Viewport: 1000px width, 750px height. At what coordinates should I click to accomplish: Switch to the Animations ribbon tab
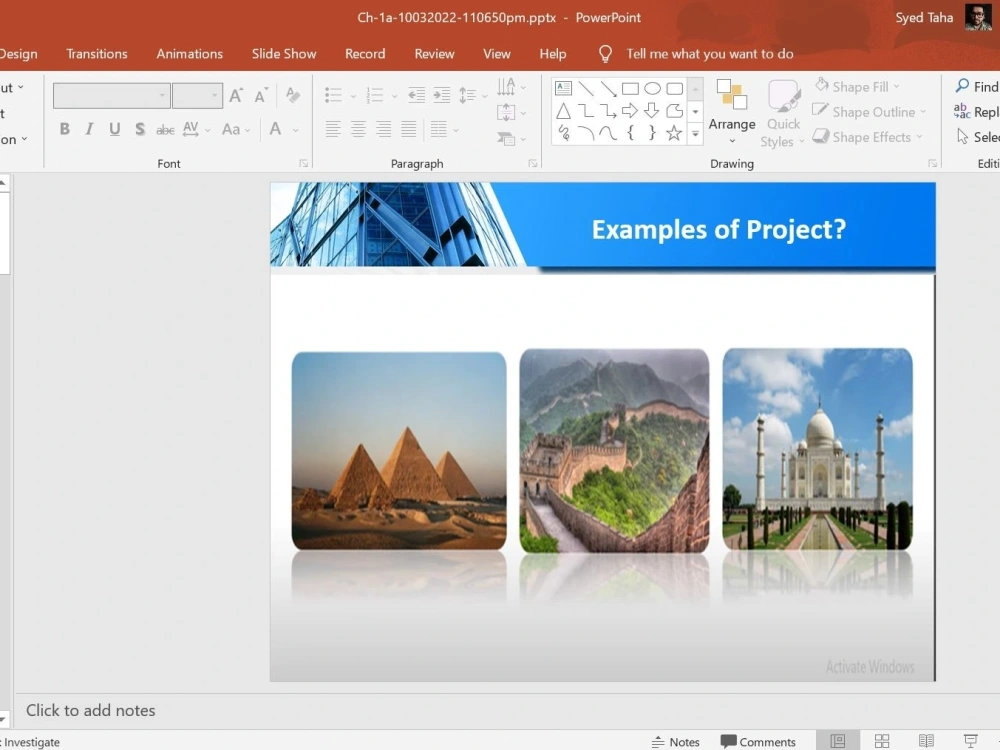pyautogui.click(x=189, y=54)
